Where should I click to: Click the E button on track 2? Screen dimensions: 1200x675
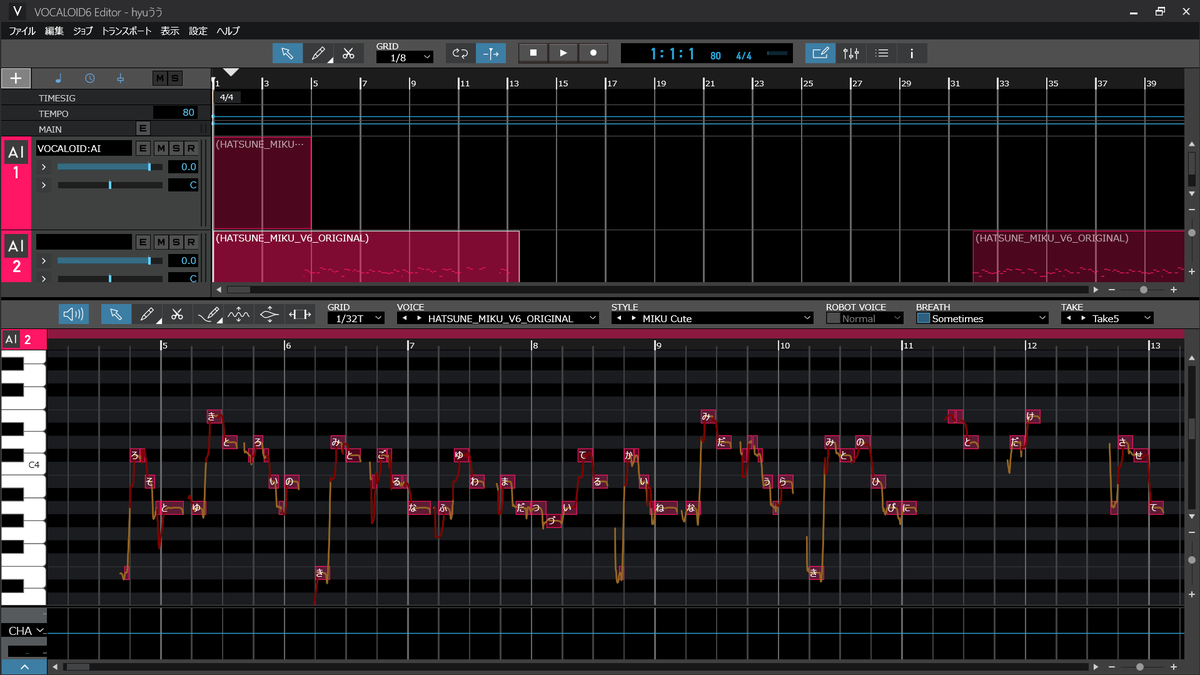click(143, 242)
